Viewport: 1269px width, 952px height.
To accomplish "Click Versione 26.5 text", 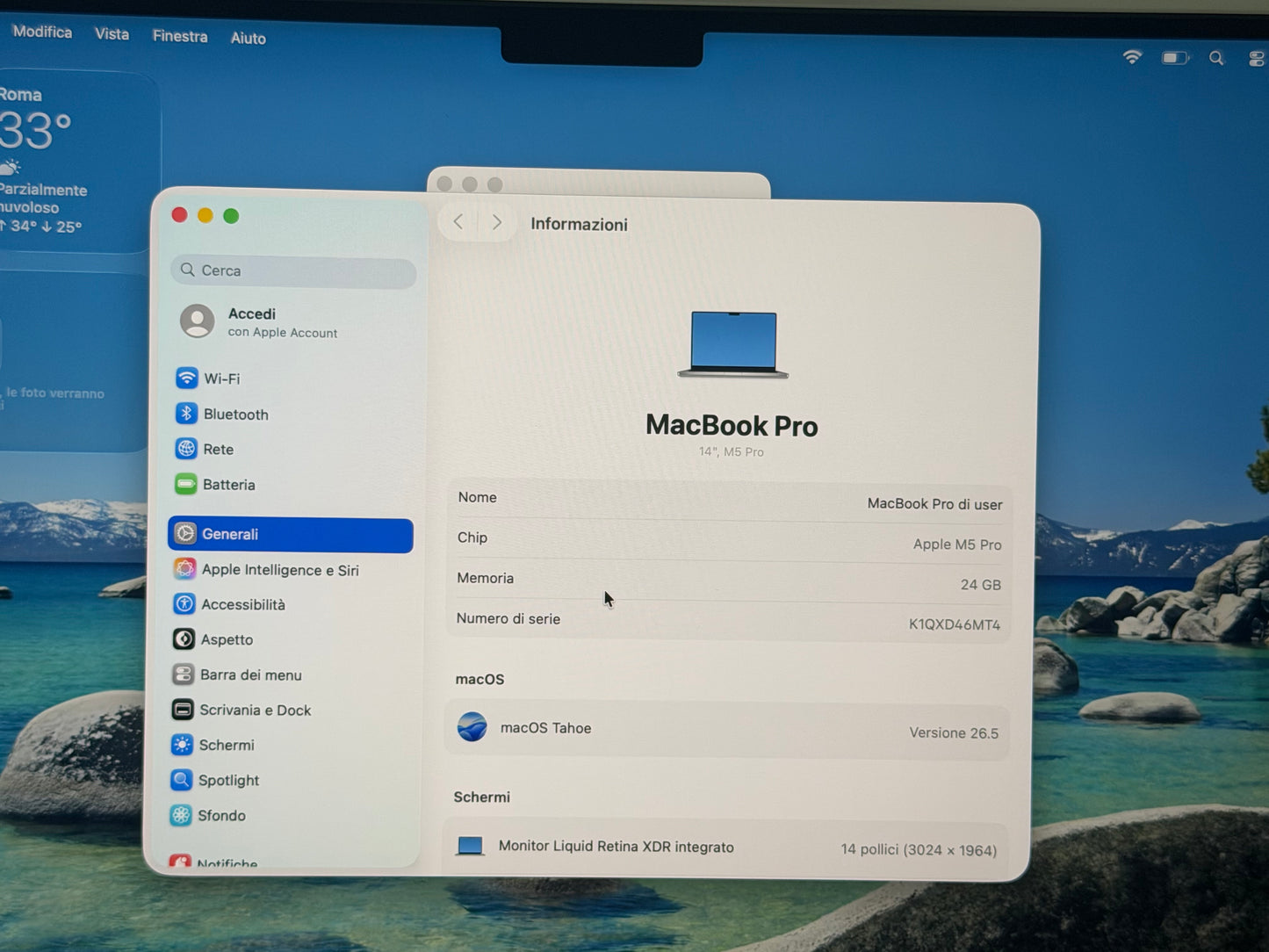I will [x=954, y=733].
